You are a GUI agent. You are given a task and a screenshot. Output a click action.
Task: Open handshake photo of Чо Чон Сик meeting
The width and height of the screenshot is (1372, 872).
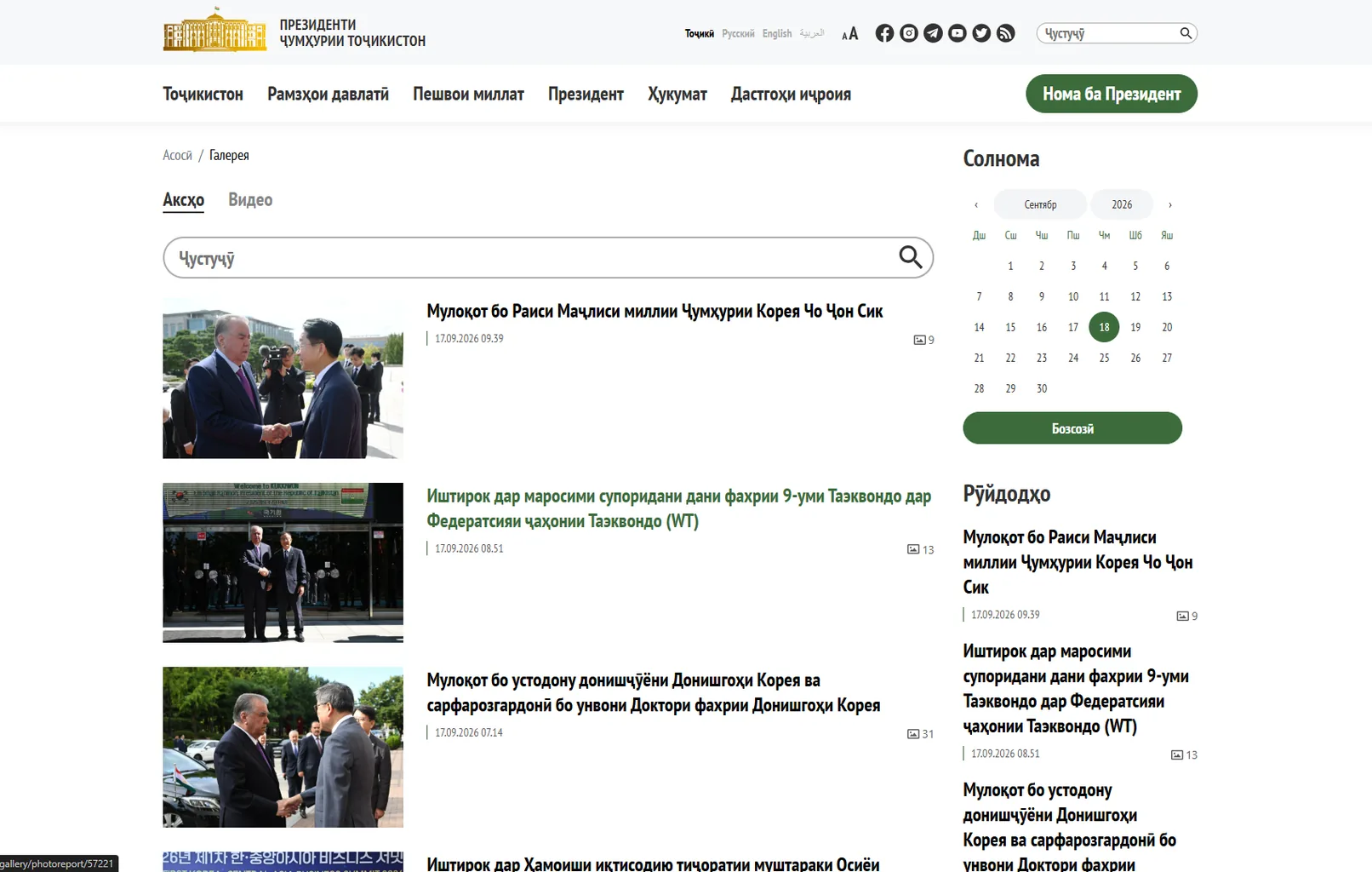[283, 378]
